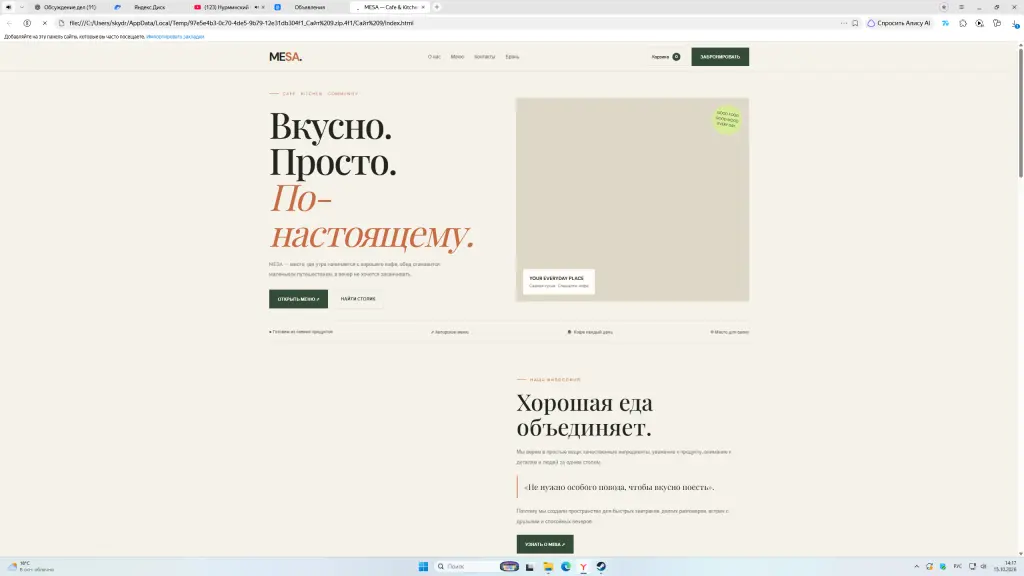The height and width of the screenshot is (576, 1024).
Task: Open the address bar three-dot options
Action: (x=844, y=23)
